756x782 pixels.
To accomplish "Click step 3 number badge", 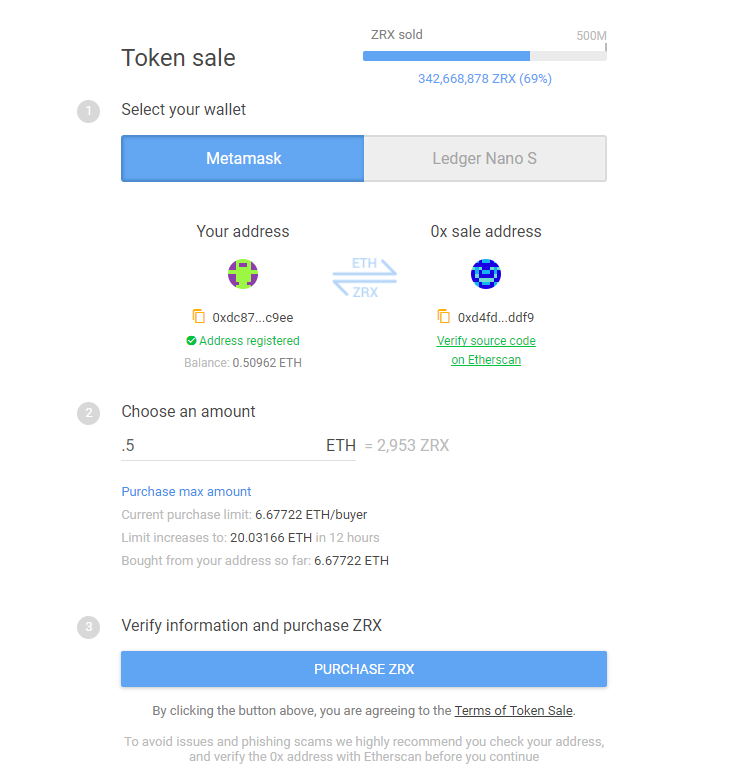I will pos(89,627).
